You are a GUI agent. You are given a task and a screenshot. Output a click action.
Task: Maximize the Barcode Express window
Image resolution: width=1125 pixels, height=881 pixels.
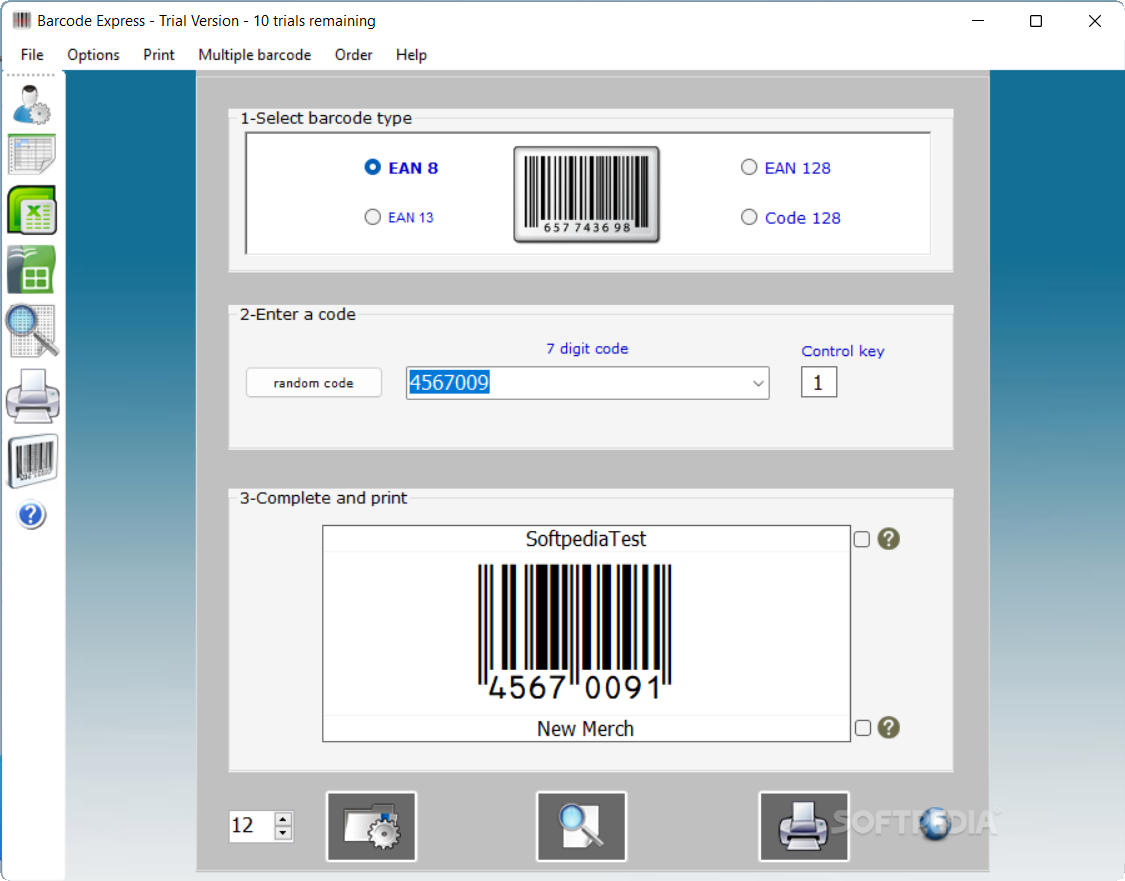1035,21
